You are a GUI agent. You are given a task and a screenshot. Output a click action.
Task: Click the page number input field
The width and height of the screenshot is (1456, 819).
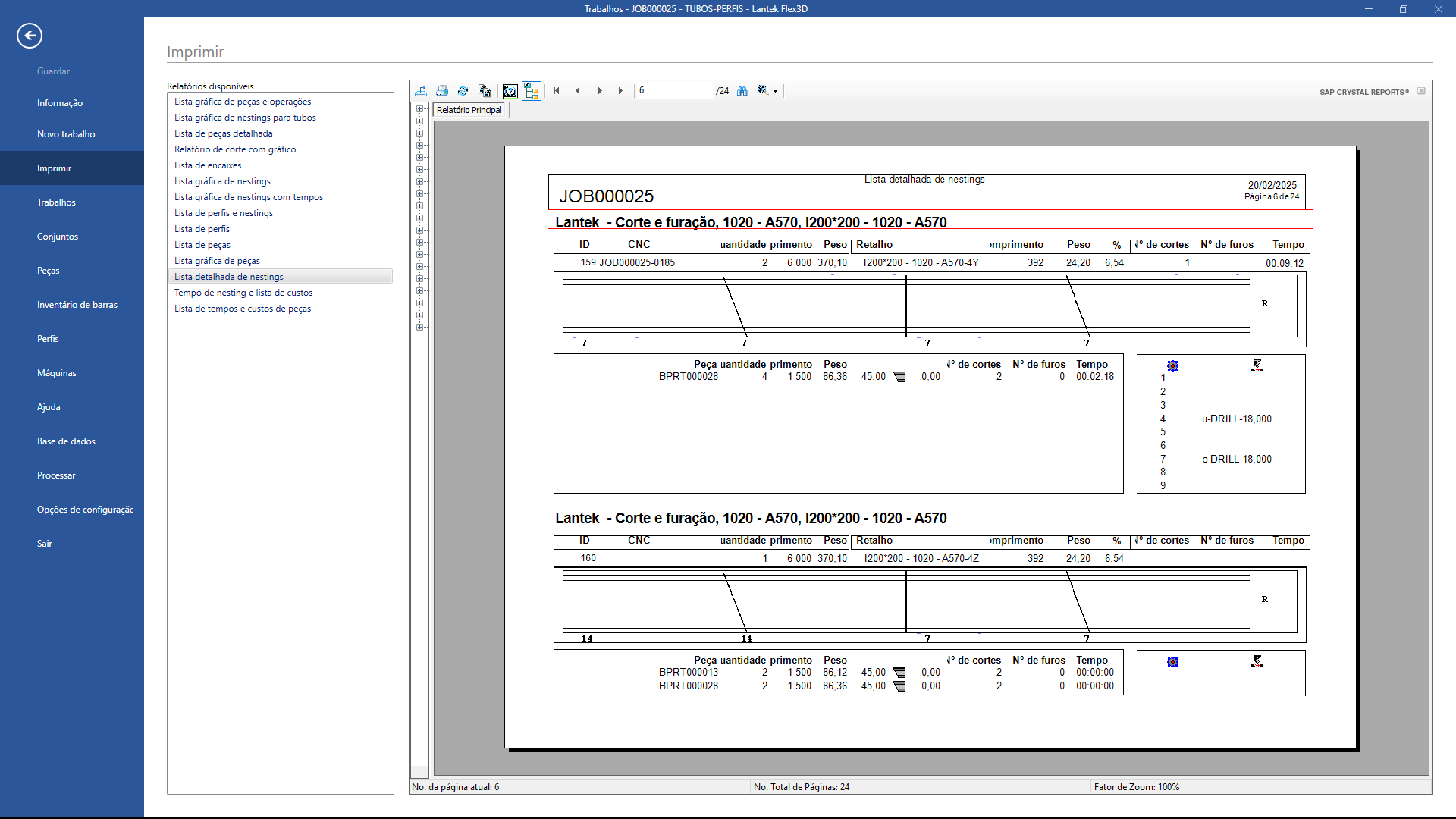point(675,91)
